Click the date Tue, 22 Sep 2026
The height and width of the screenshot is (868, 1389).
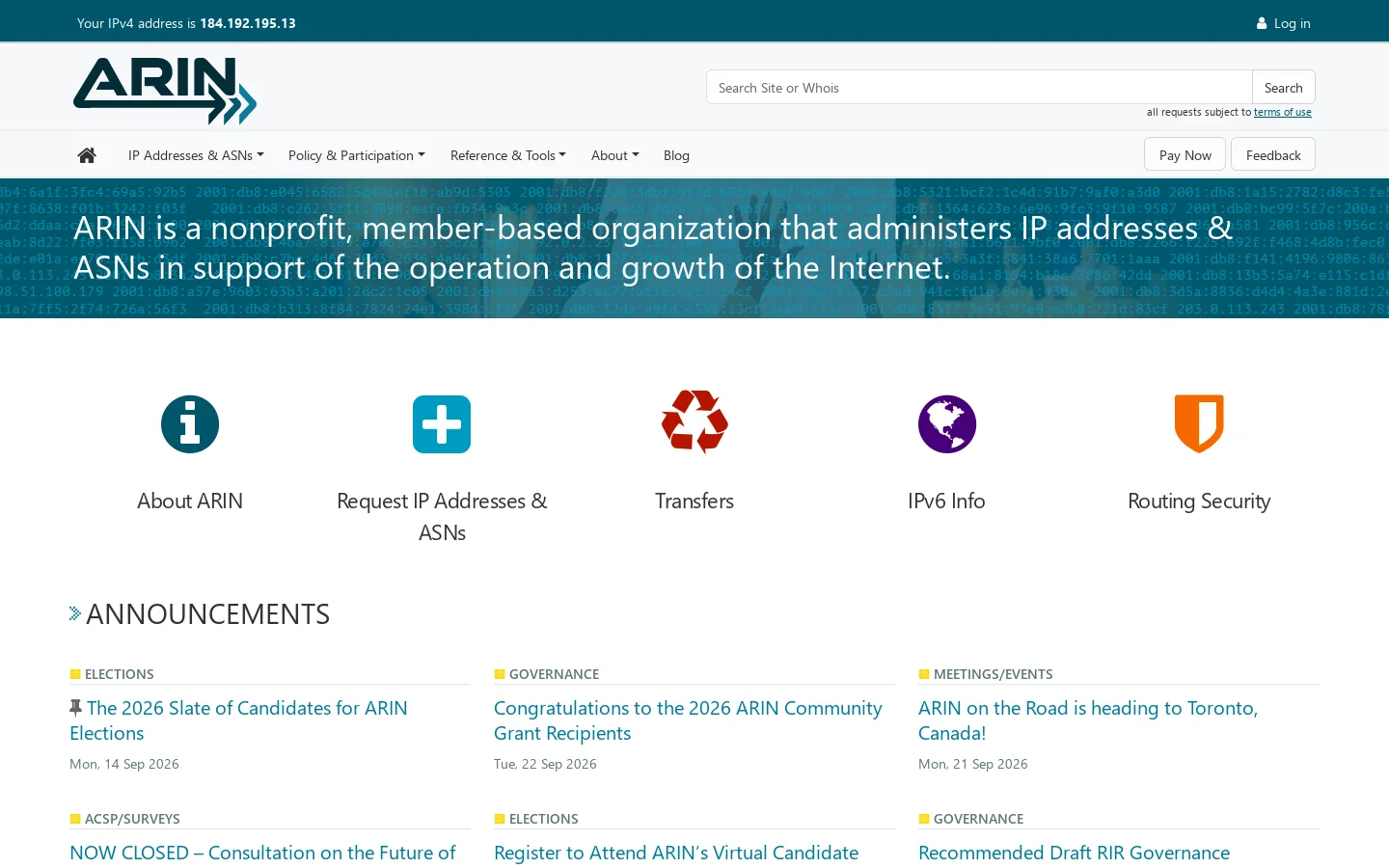545,764
